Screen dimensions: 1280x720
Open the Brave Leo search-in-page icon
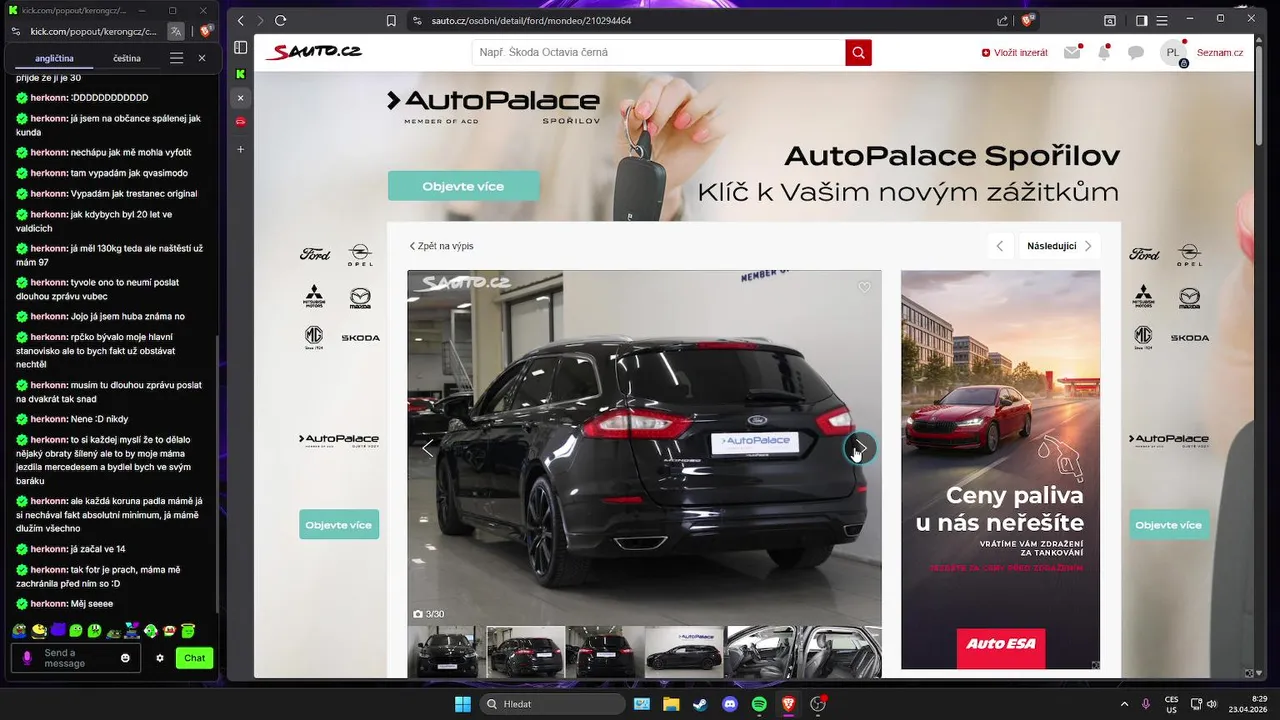pyautogui.click(x=1110, y=20)
